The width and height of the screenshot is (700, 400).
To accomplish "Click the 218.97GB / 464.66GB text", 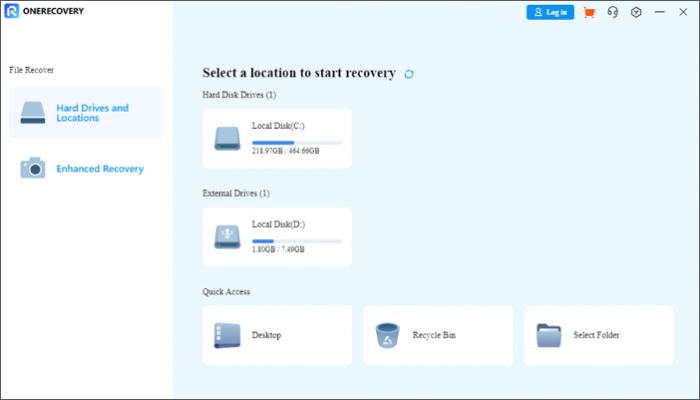I will [x=286, y=151].
